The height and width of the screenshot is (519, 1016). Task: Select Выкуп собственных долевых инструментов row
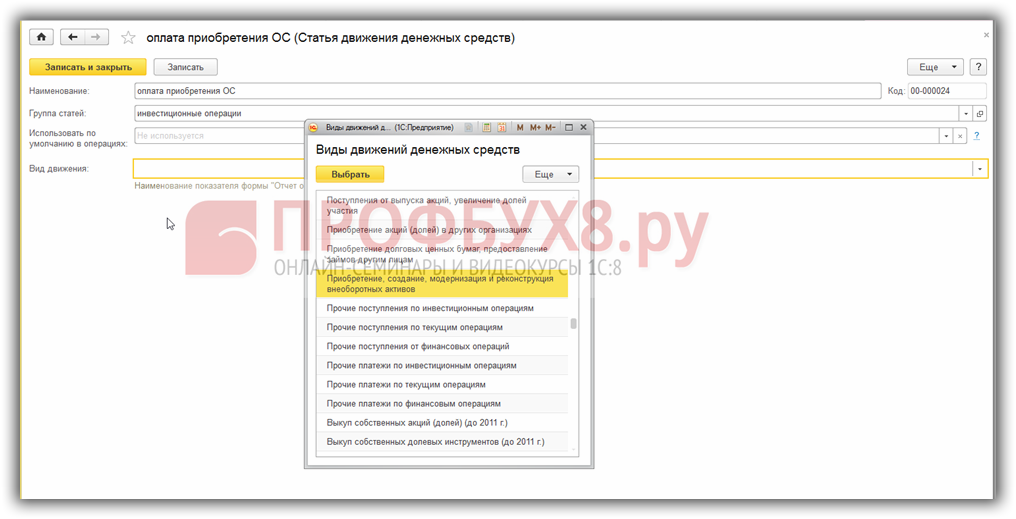pos(442,442)
